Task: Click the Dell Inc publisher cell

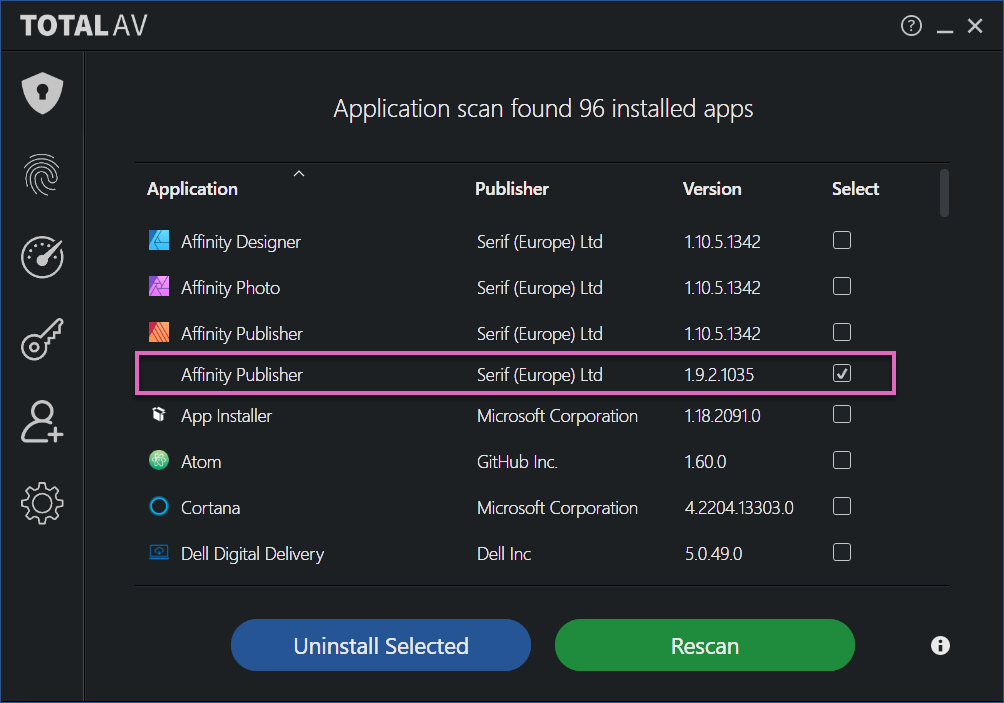Action: pyautogui.click(x=504, y=554)
